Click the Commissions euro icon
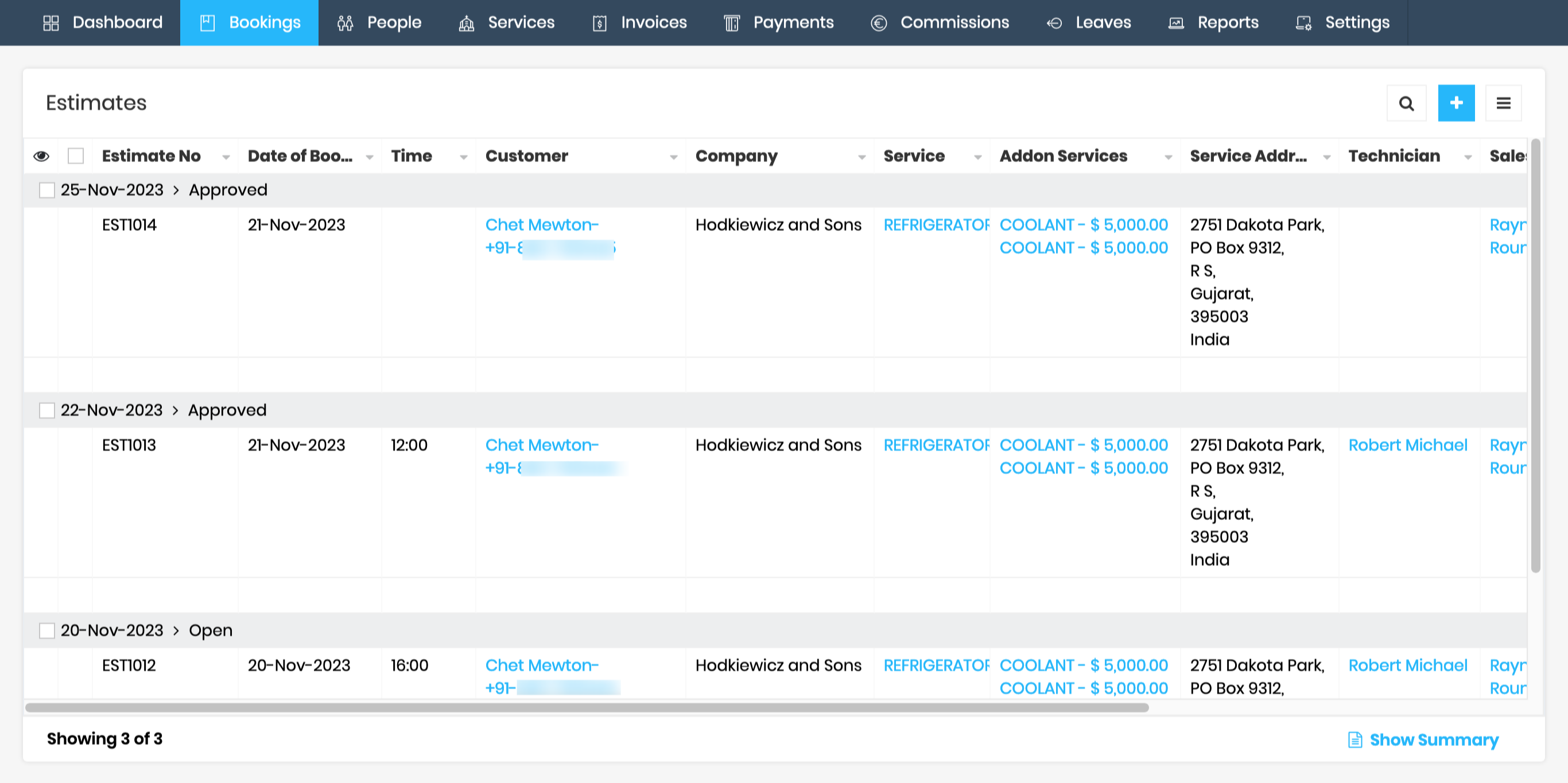The height and width of the screenshot is (783, 1568). tap(878, 23)
